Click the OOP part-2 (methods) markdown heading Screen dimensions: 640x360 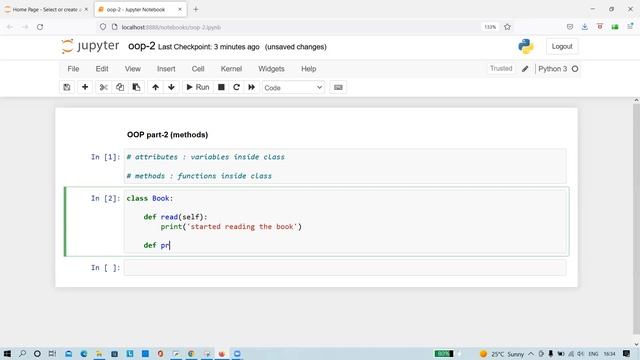167,135
